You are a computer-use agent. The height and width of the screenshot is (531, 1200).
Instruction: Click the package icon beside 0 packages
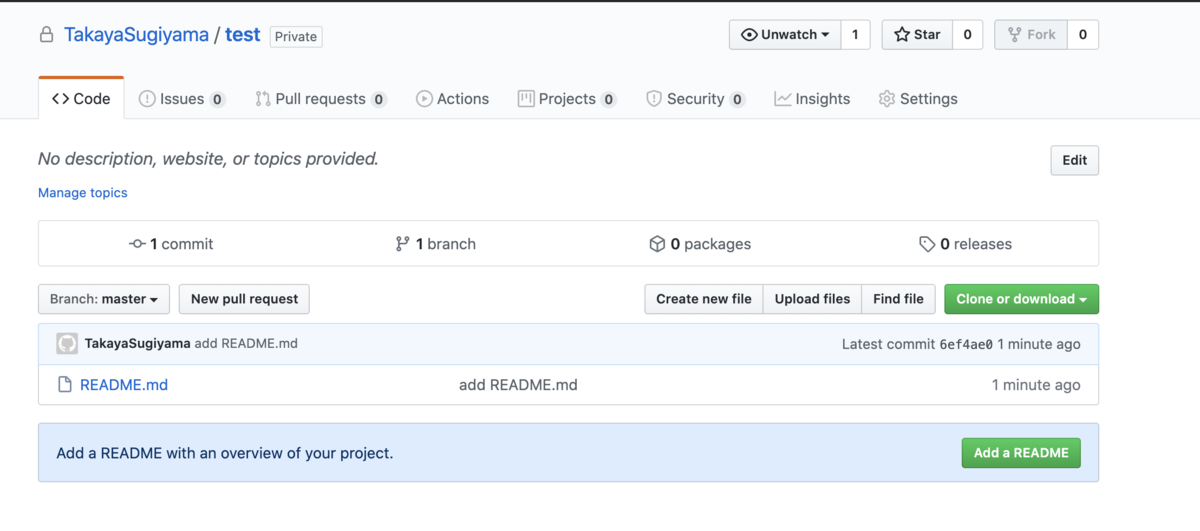pyautogui.click(x=657, y=244)
